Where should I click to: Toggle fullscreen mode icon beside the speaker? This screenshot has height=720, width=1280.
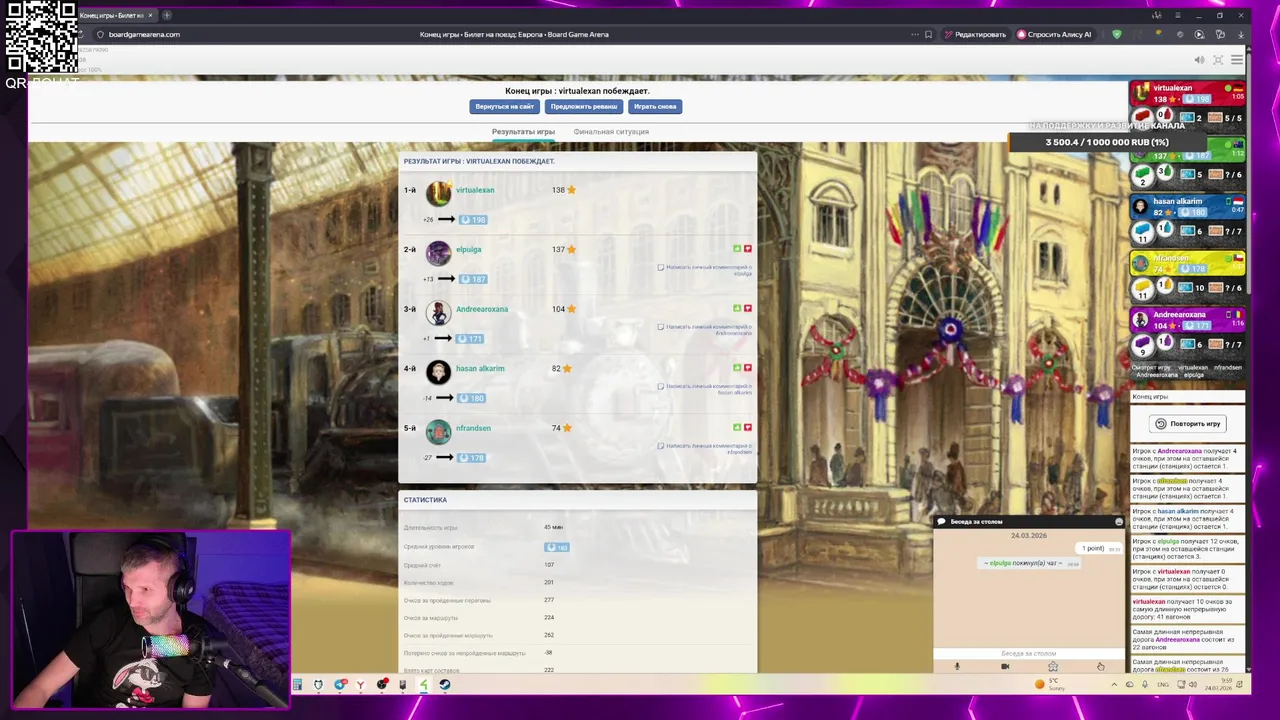pyautogui.click(x=1218, y=60)
